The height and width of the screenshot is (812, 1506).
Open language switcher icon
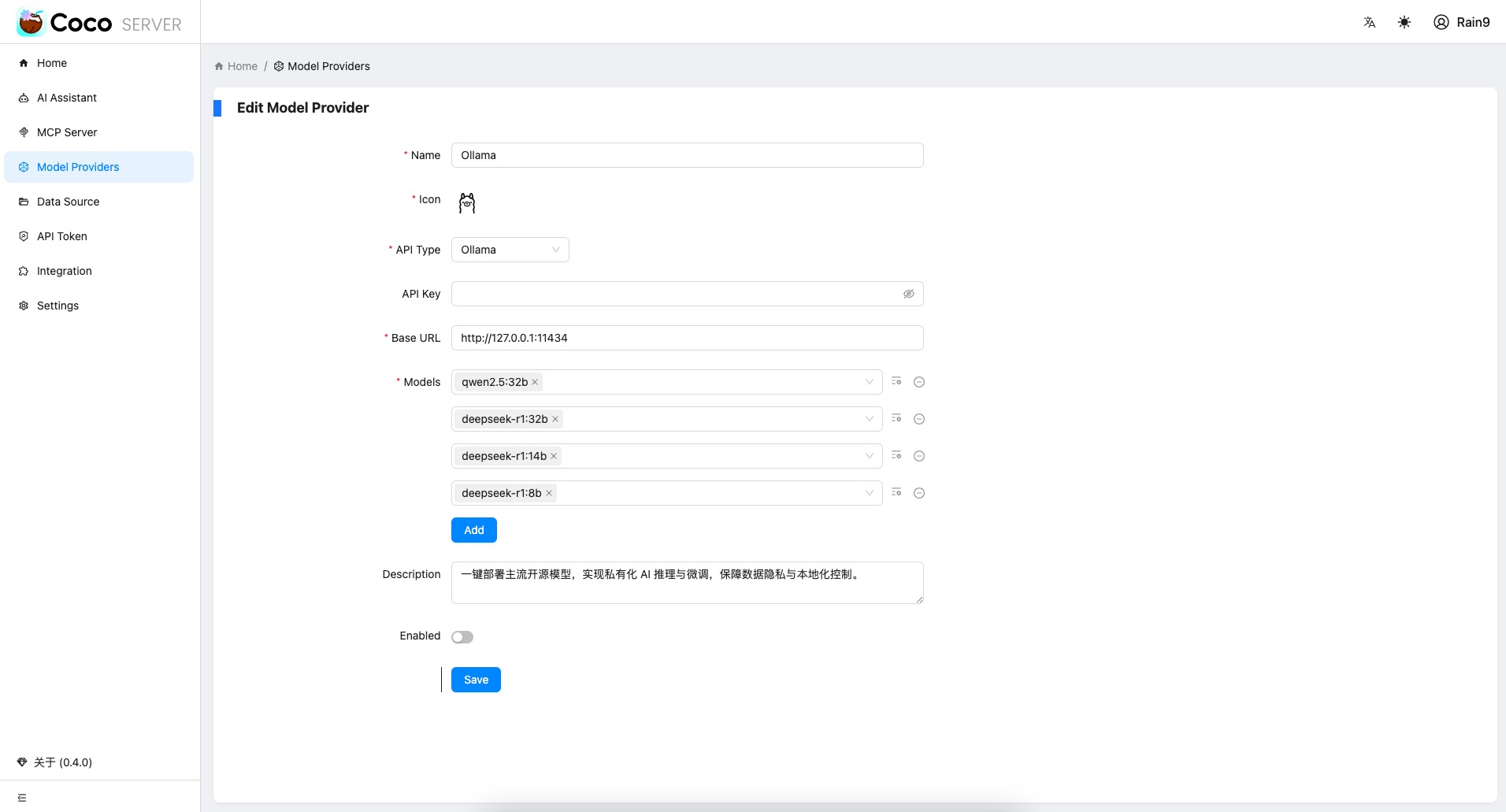1370,22
